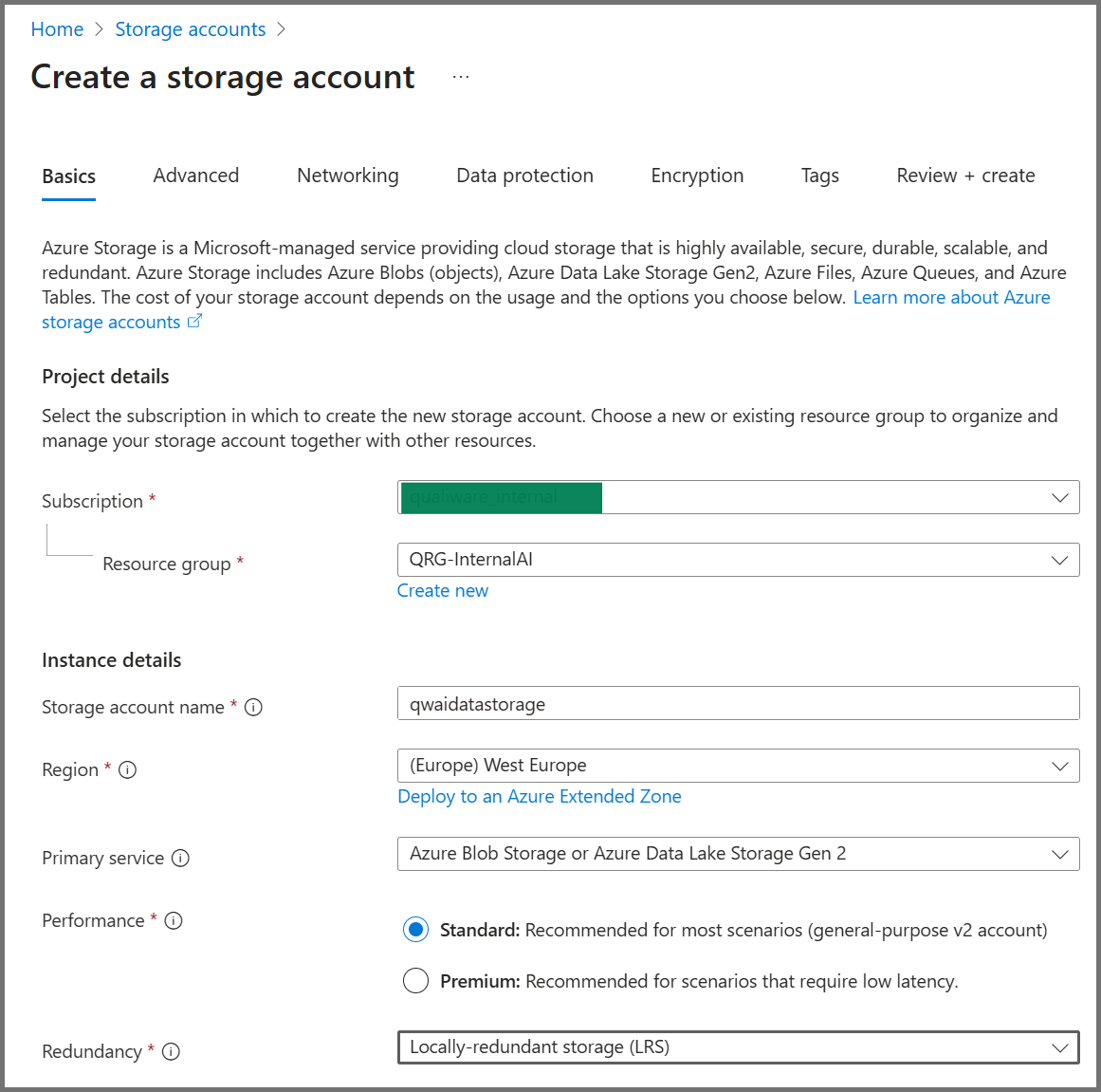
Task: Open the Review + create tab
Action: point(965,176)
